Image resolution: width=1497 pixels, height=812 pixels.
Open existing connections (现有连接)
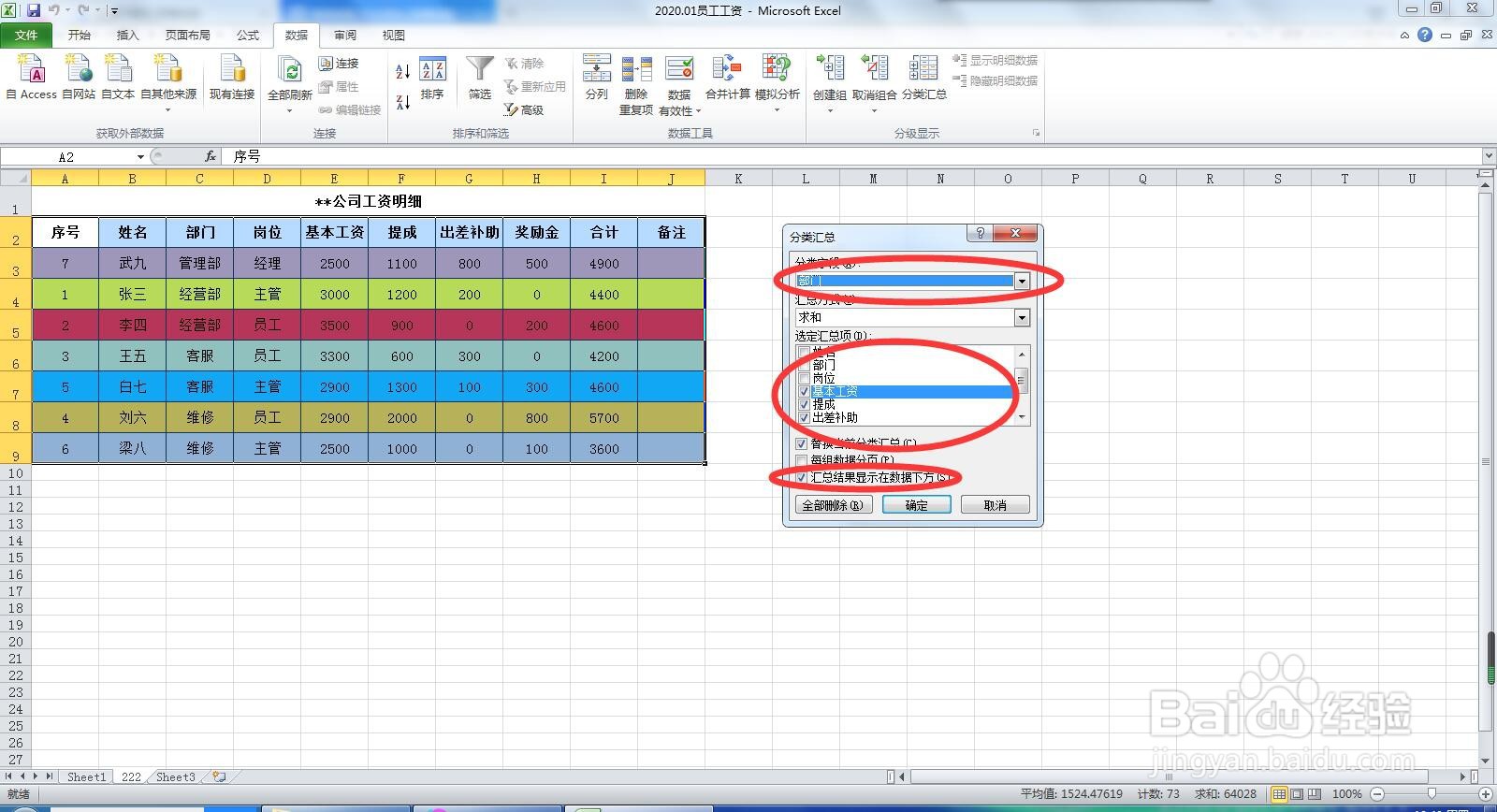point(231,77)
